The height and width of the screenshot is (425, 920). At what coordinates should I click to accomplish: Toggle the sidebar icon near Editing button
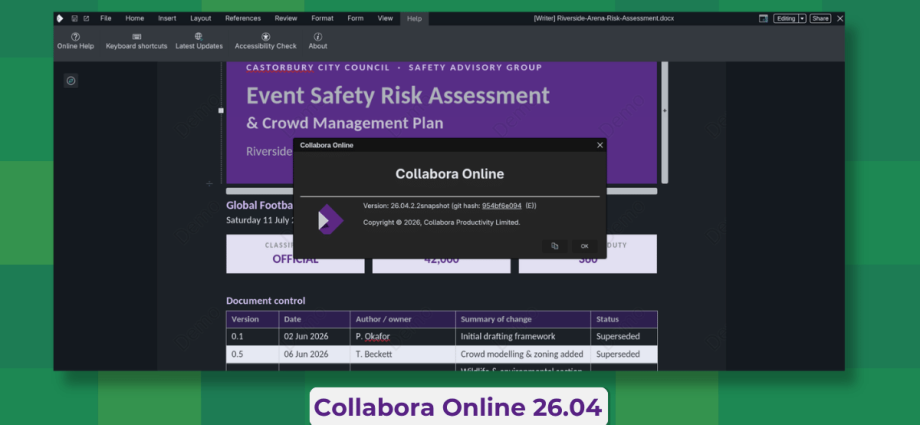(x=763, y=19)
